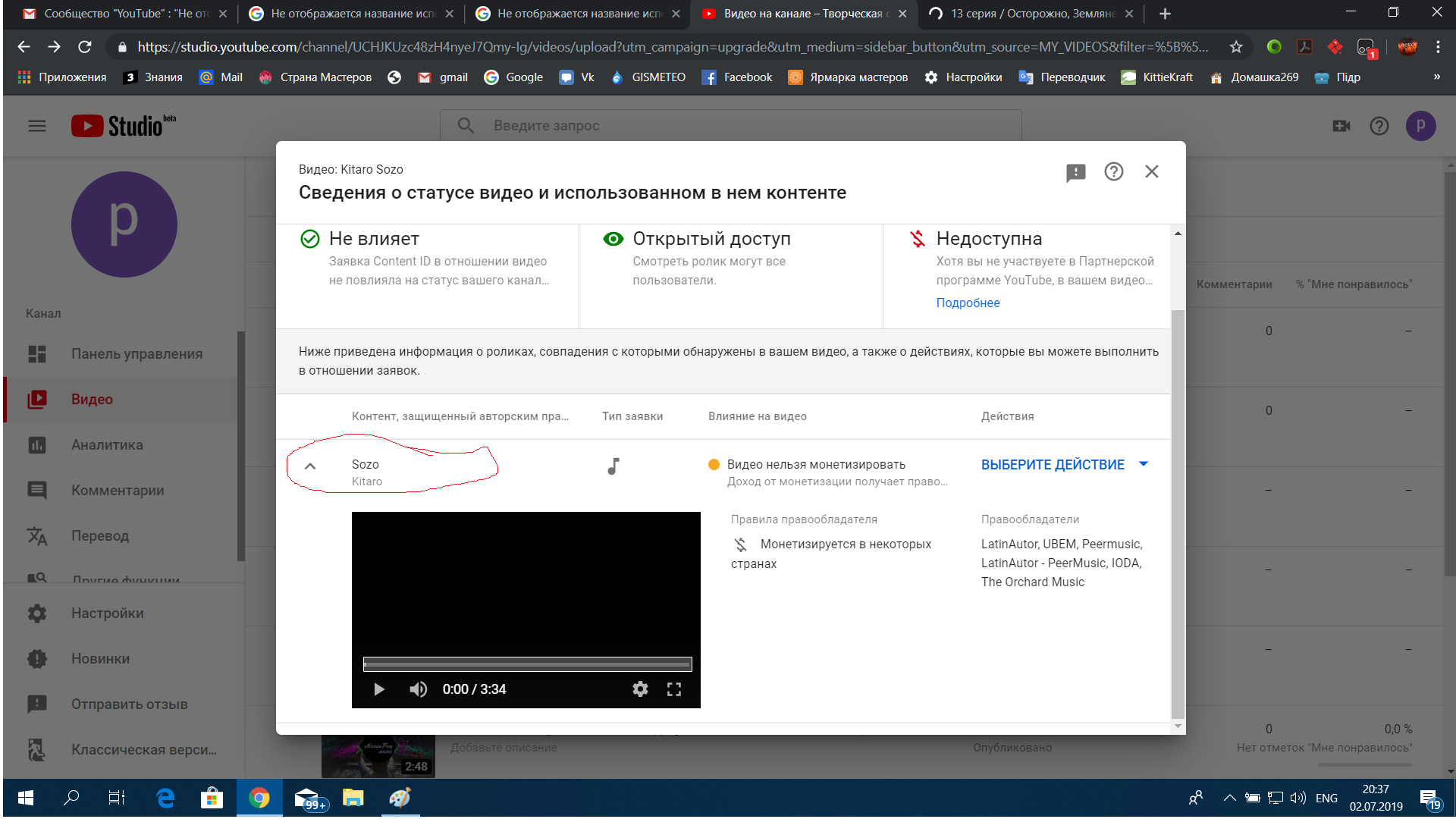The image size is (1456, 819).
Task: Click the send feedback icon in dialog header
Action: pyautogui.click(x=1075, y=173)
